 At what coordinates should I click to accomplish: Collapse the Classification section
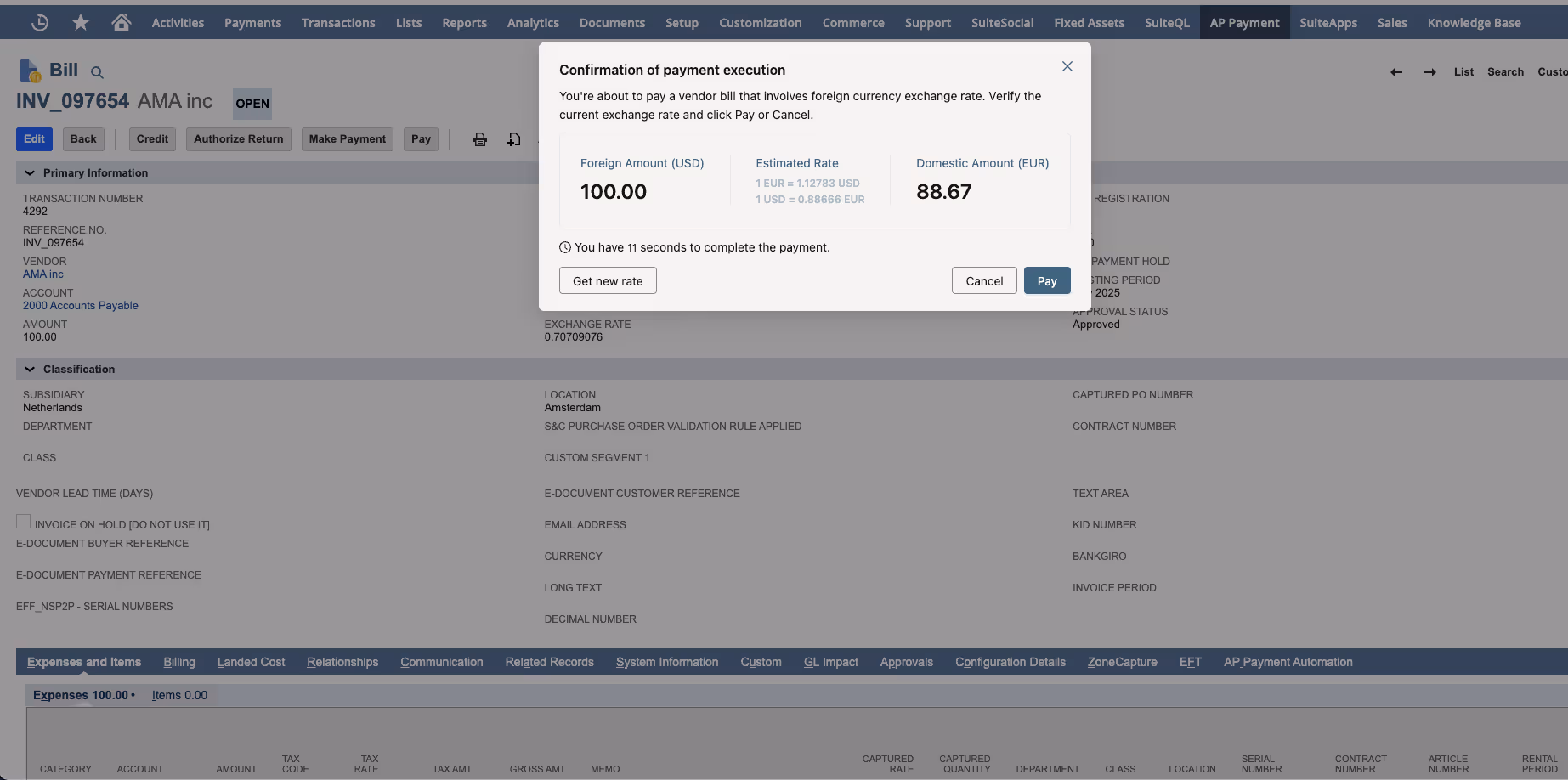pos(29,369)
